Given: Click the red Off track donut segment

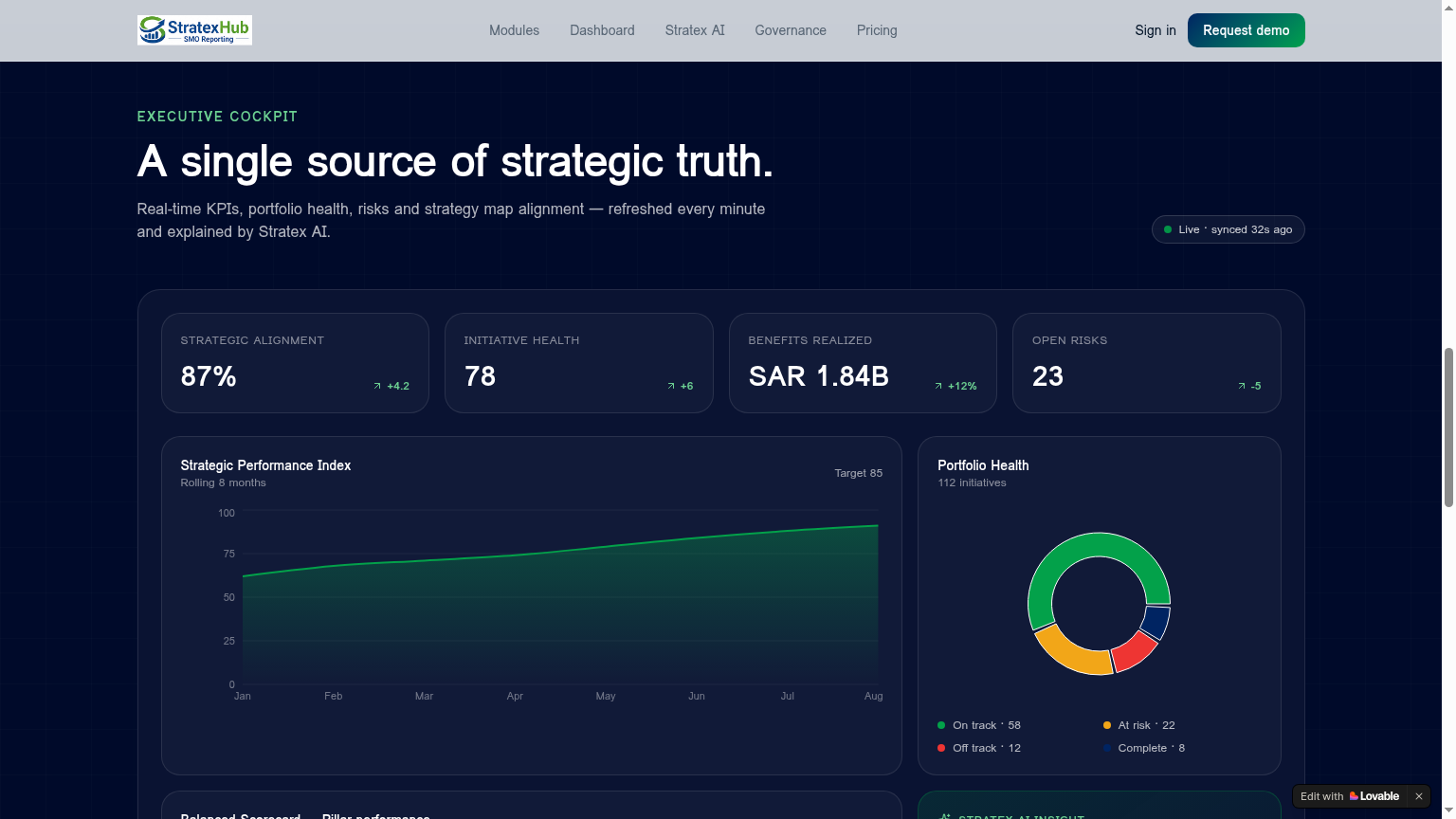Looking at the screenshot, I should 1133,652.
